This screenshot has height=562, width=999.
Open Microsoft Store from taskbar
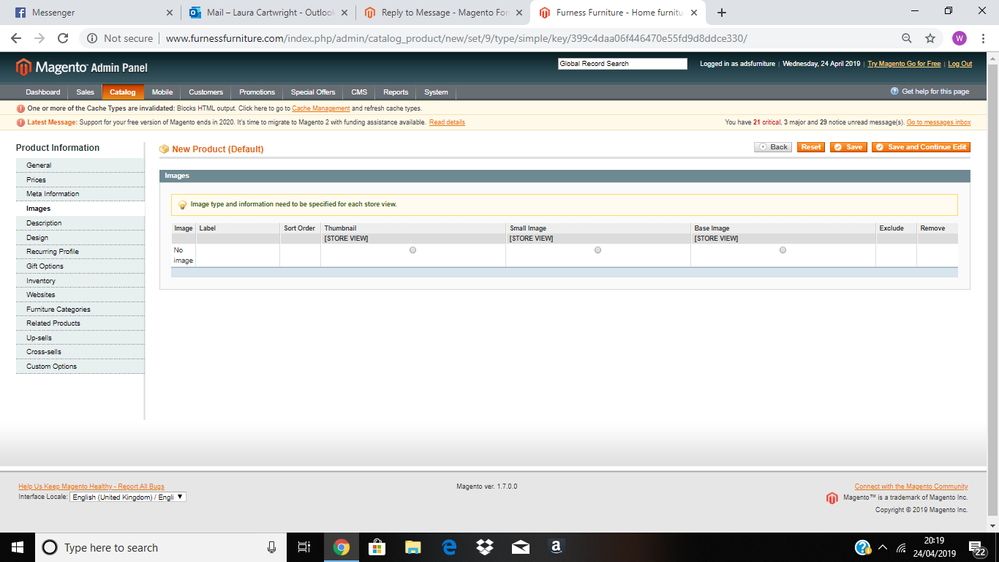377,547
